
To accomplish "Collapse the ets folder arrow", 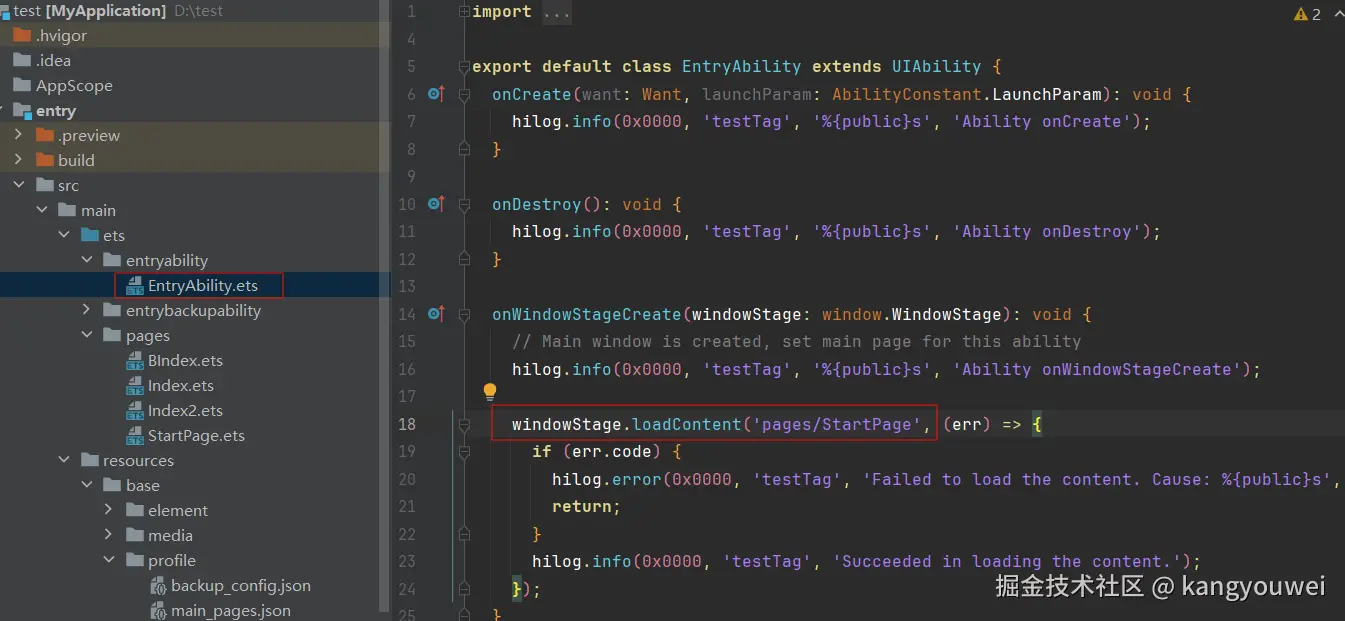I will (64, 235).
